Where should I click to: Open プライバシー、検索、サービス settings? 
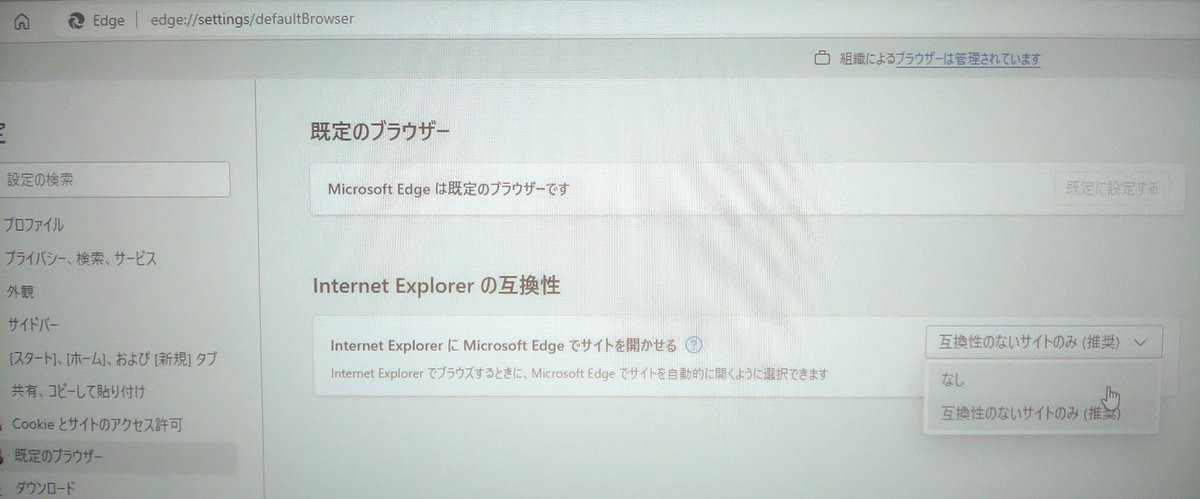(80, 258)
